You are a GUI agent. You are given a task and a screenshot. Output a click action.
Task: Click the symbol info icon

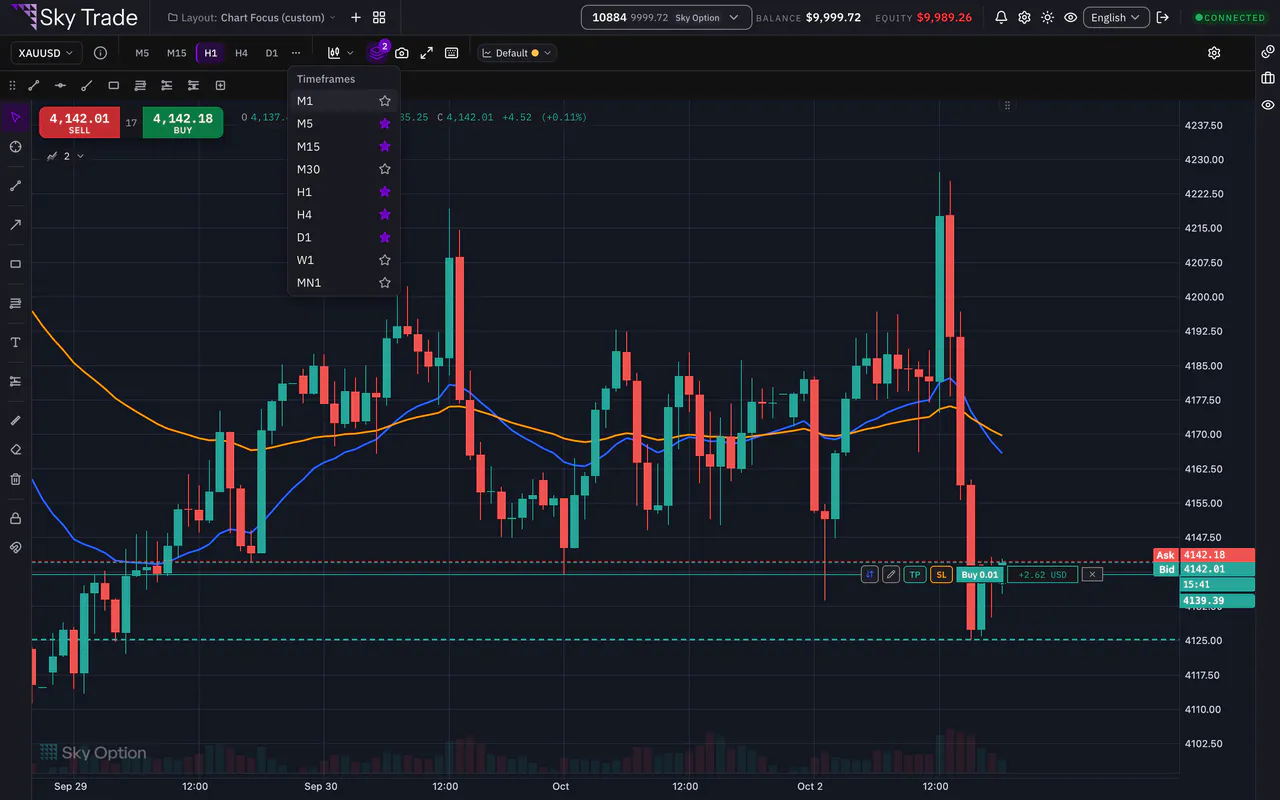100,53
